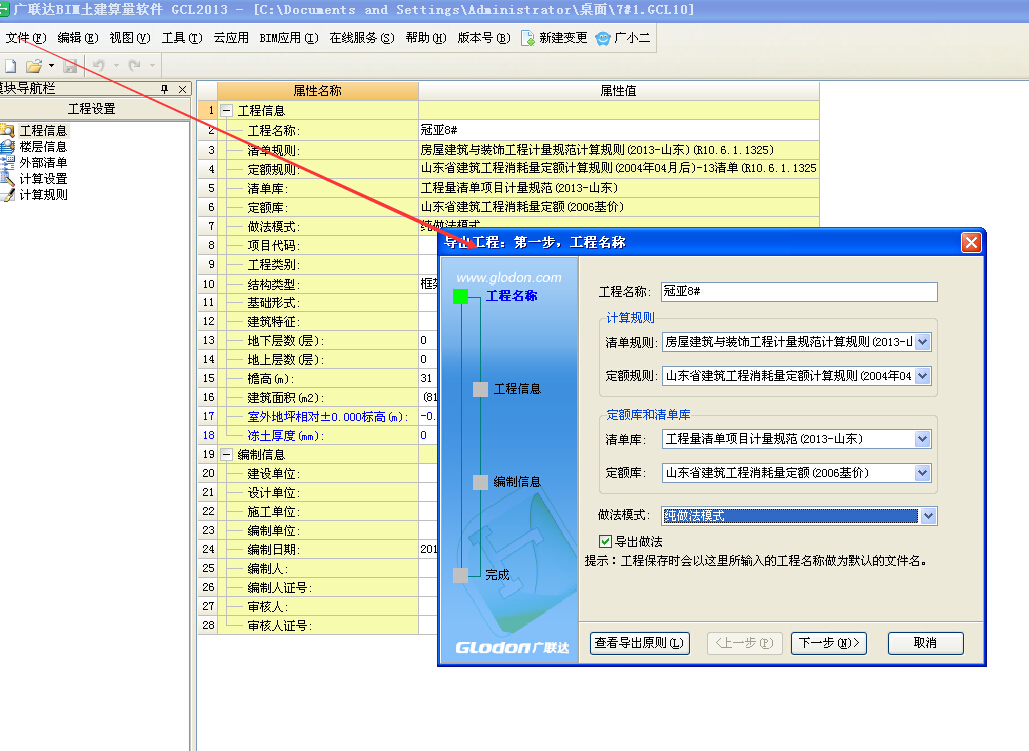The width and height of the screenshot is (1029, 751).
Task: Click the 查看导出原则(L) button
Action: 639,643
